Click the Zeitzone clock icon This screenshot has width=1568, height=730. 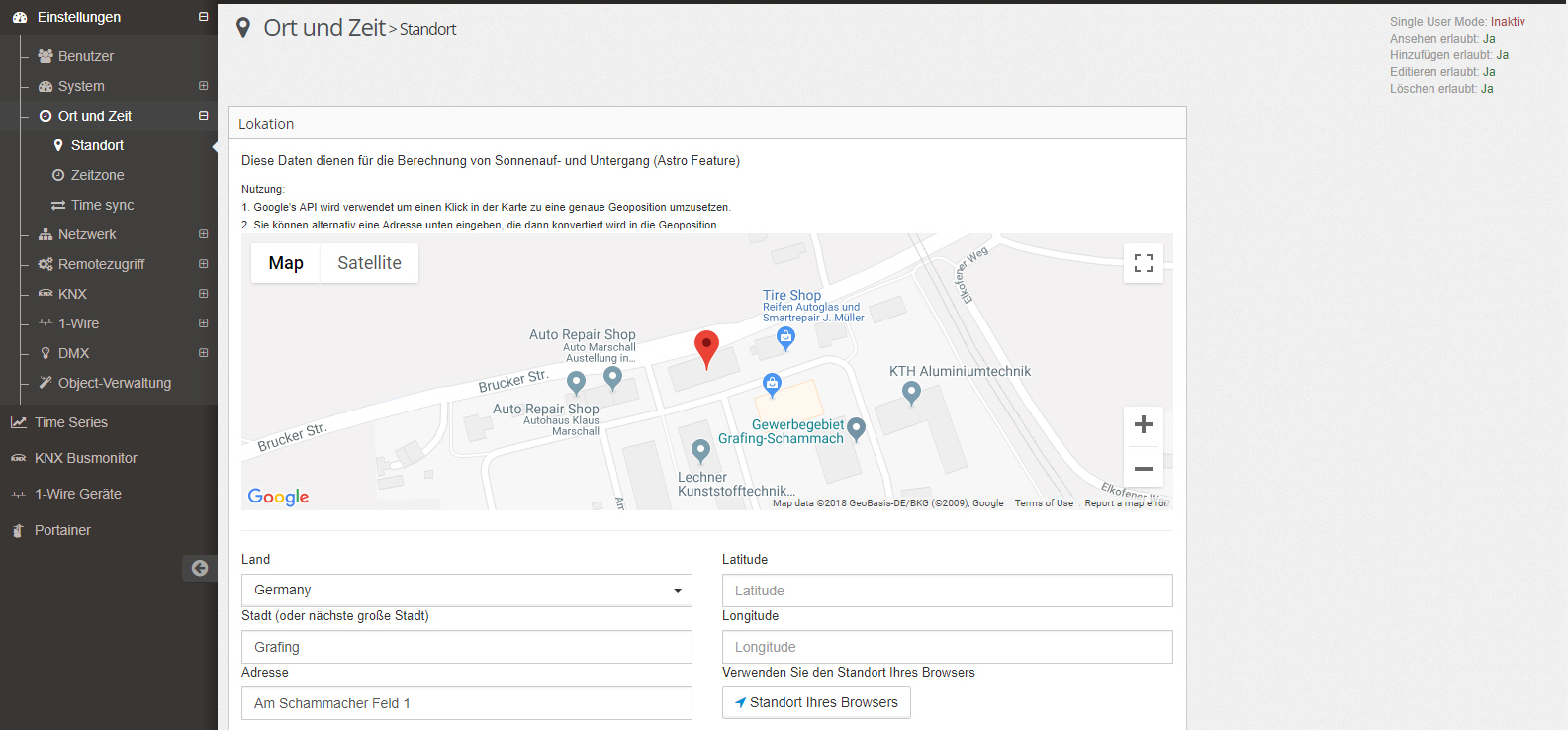(58, 175)
